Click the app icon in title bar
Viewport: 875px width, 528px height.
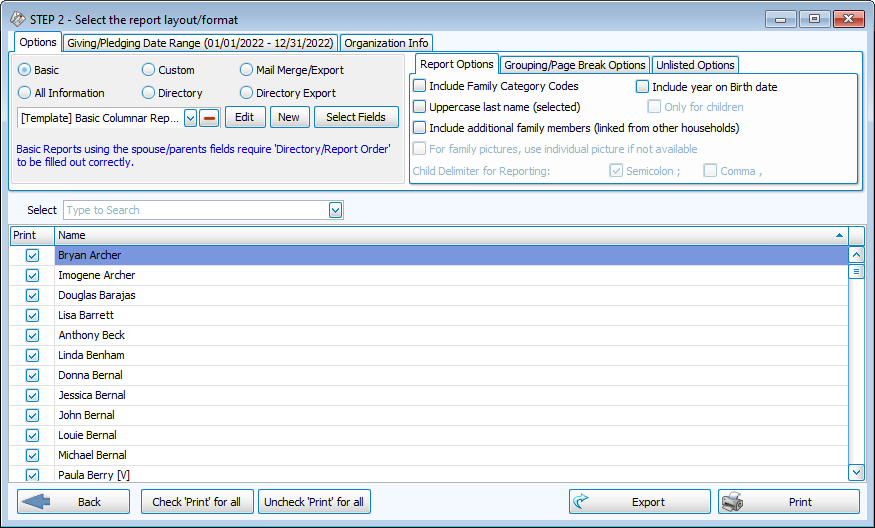[17, 19]
